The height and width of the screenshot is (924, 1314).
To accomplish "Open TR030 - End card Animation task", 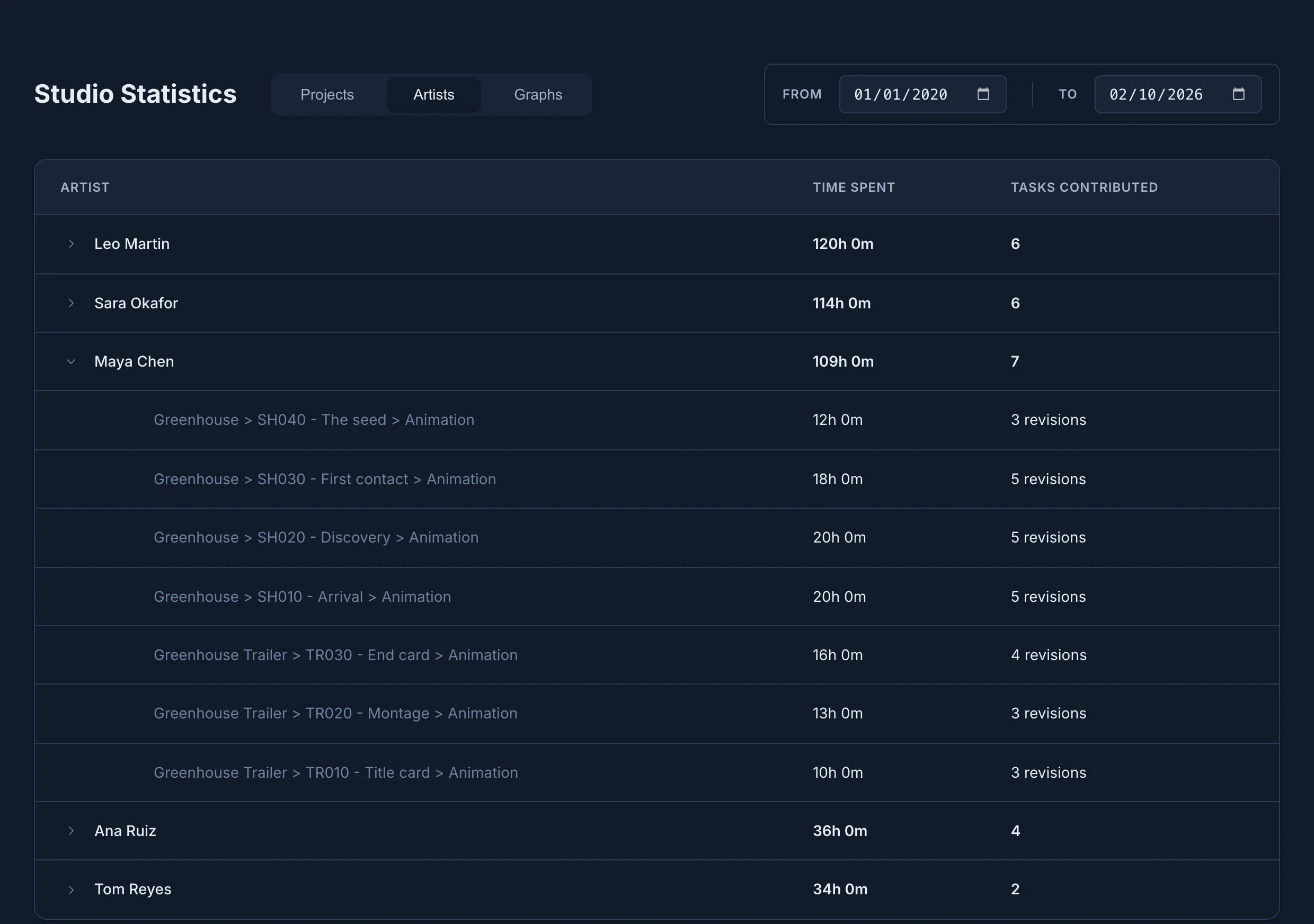I will tap(335, 655).
